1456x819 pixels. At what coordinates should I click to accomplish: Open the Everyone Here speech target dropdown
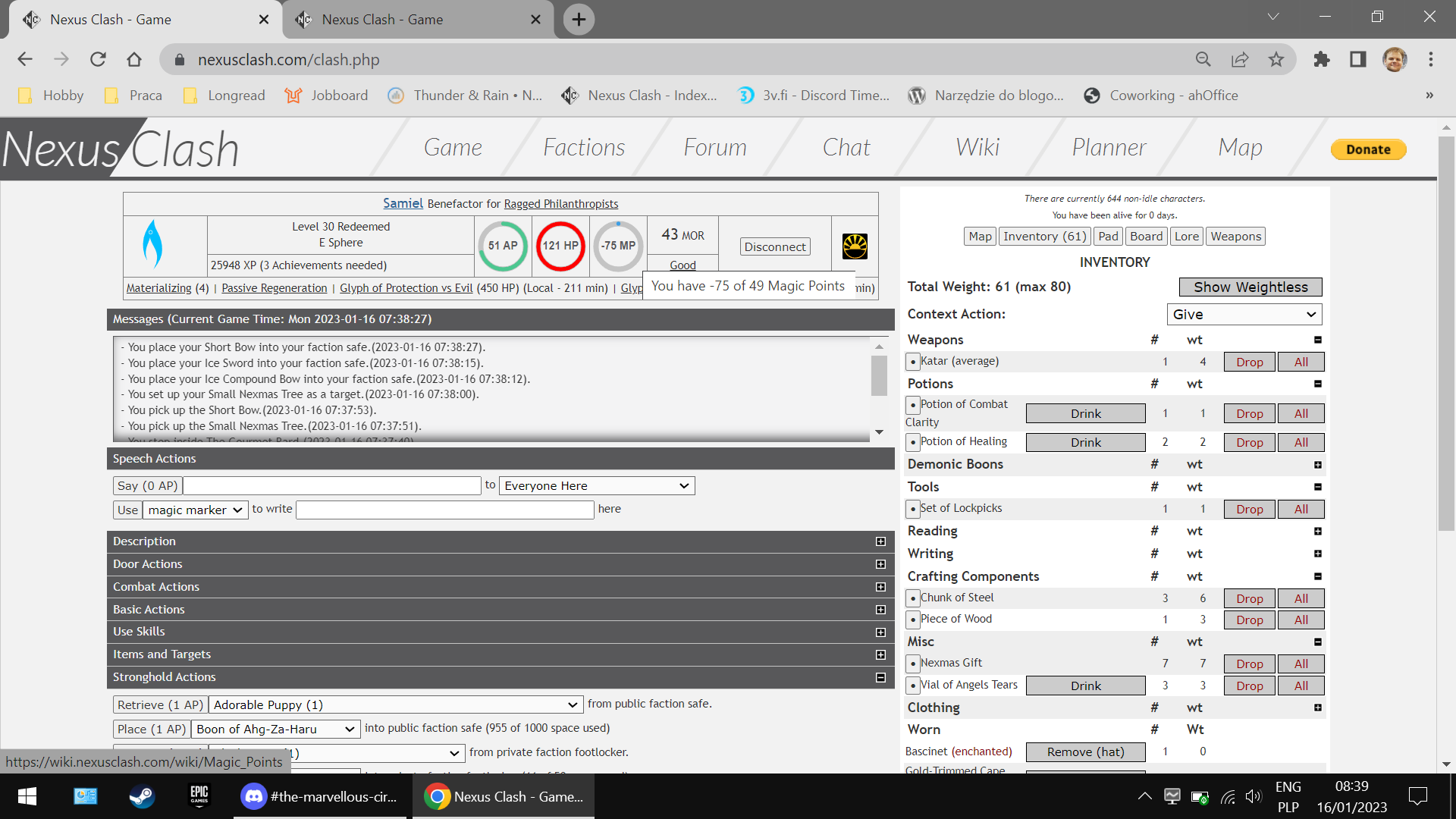coord(597,485)
